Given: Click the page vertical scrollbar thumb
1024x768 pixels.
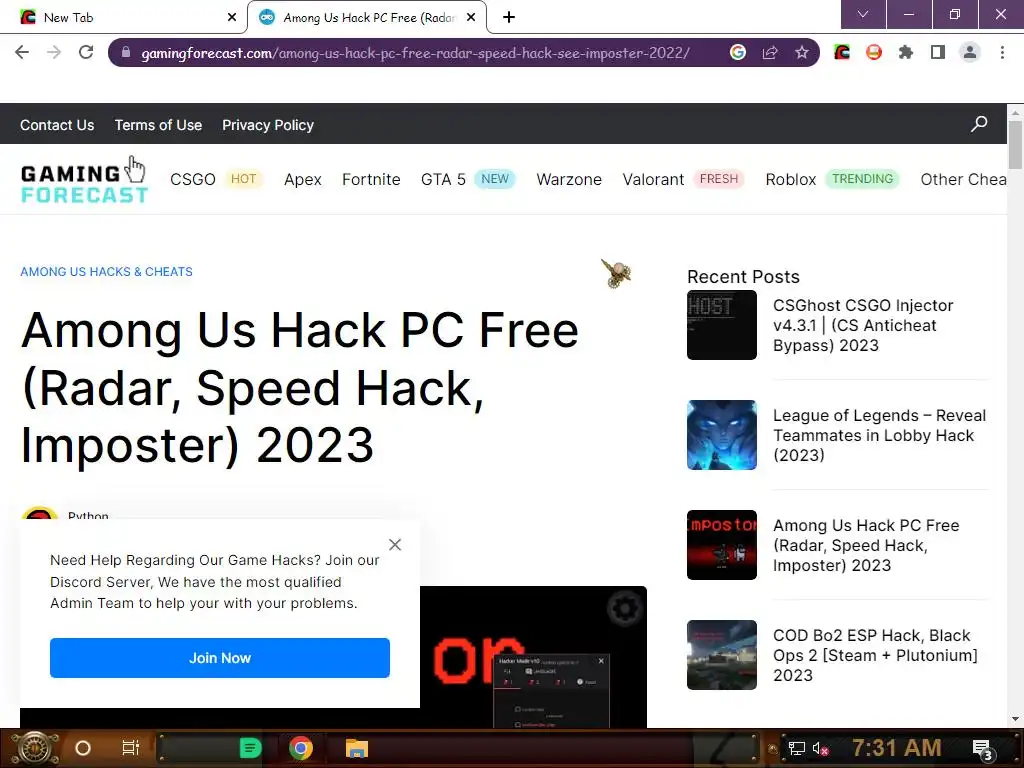Looking at the screenshot, I should point(1015,144).
